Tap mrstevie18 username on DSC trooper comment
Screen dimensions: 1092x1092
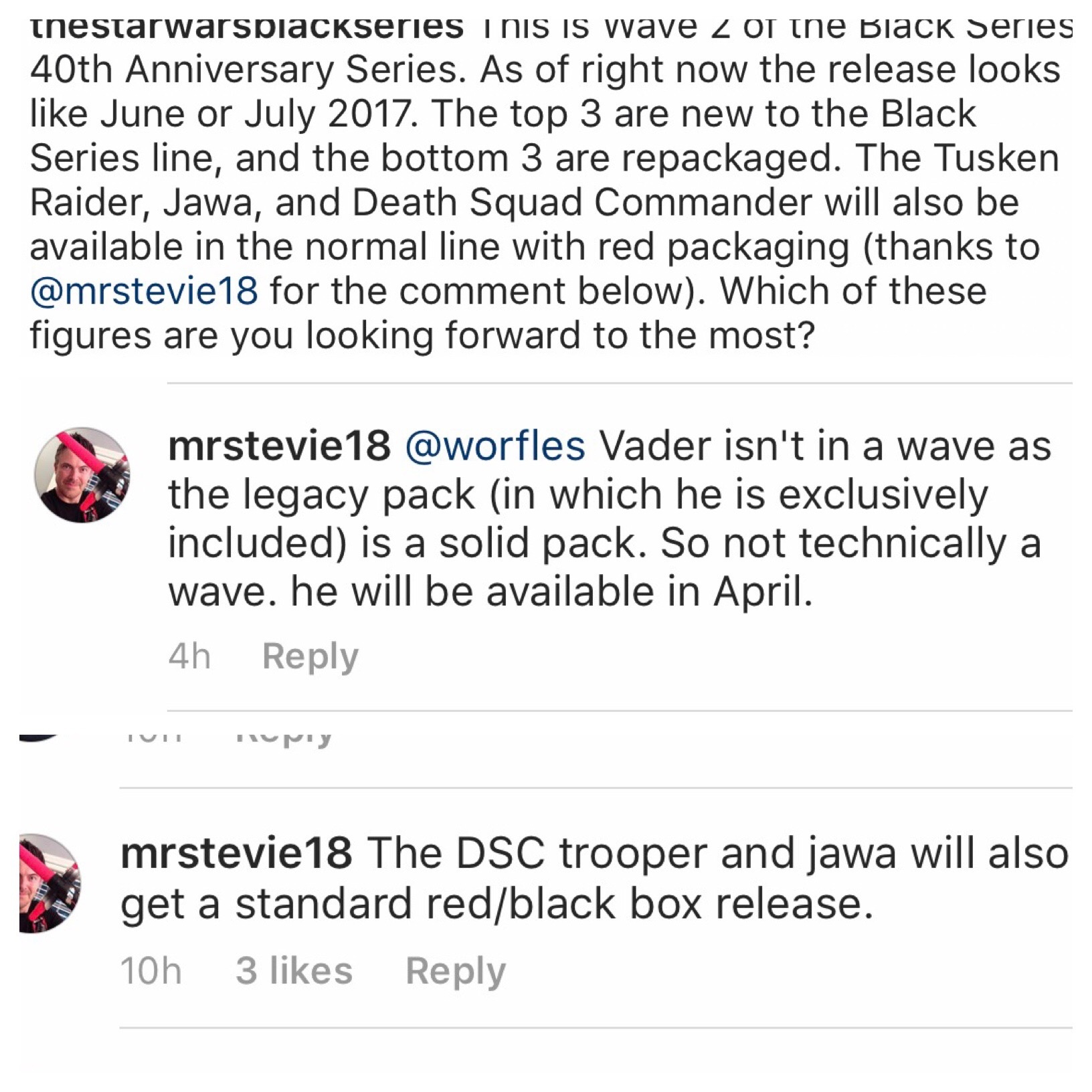click(236, 853)
